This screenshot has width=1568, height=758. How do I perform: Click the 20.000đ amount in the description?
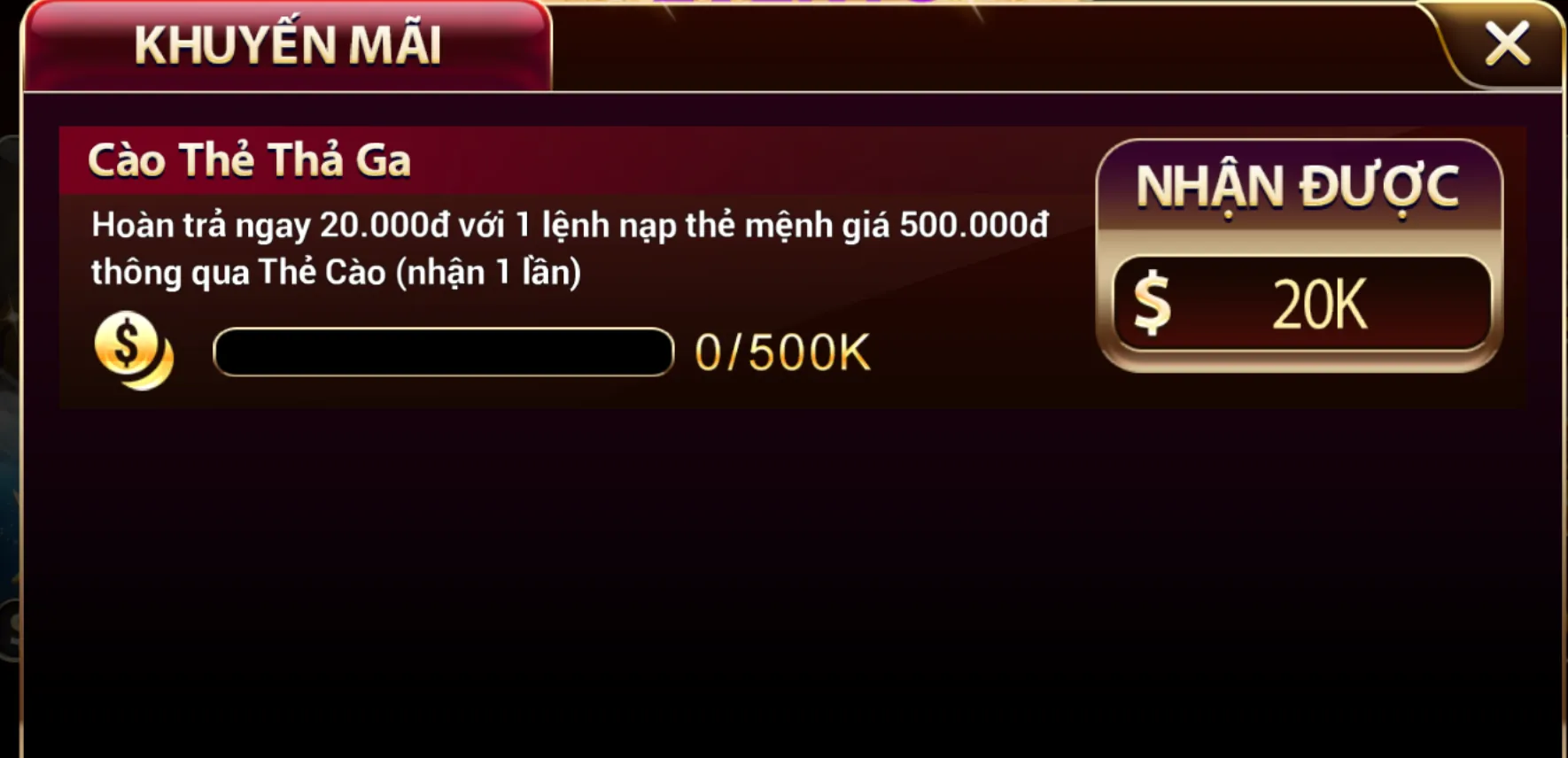[x=384, y=225]
